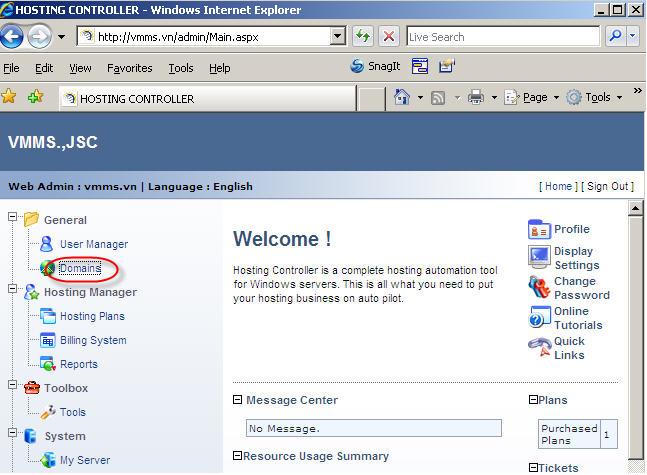This screenshot has height=475, width=647.
Task: Collapse the Hosting Manager node
Action: [x=12, y=288]
